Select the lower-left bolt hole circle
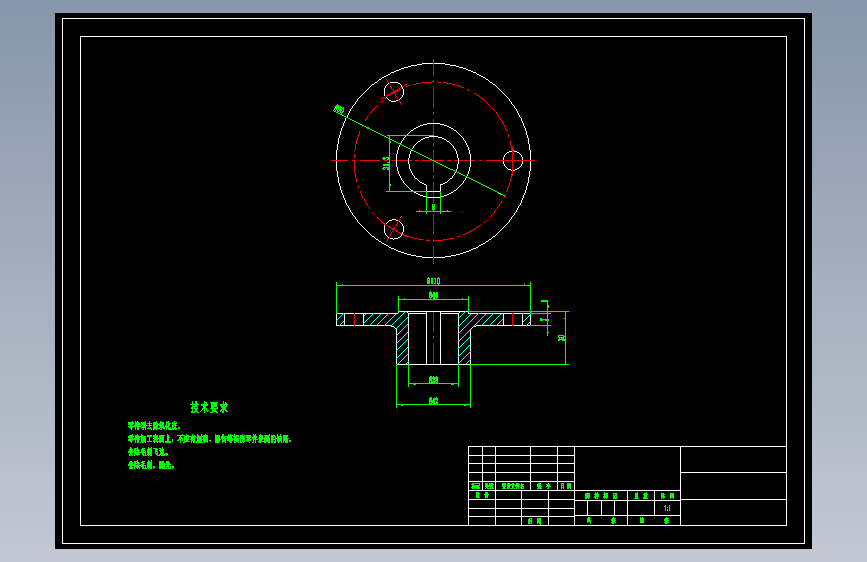The height and width of the screenshot is (562, 867). [x=394, y=229]
